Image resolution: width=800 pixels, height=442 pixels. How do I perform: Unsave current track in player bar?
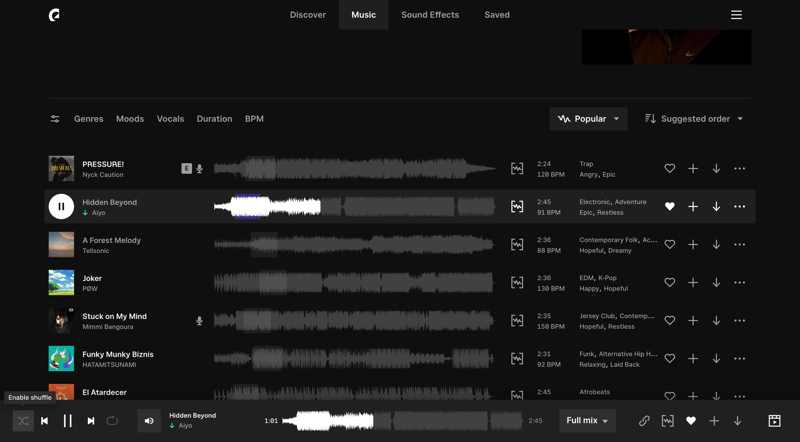click(691, 421)
